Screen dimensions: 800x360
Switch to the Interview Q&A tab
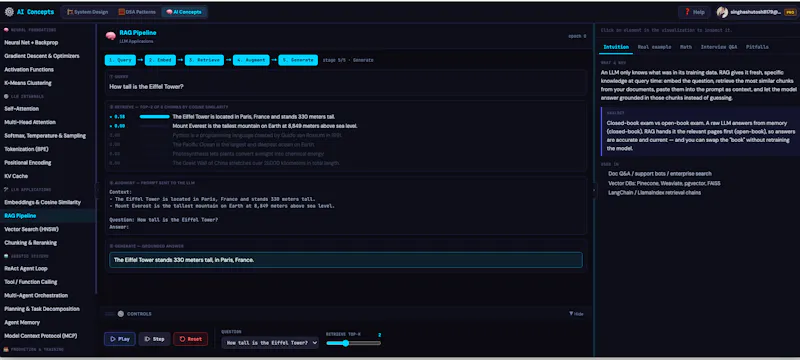718,47
